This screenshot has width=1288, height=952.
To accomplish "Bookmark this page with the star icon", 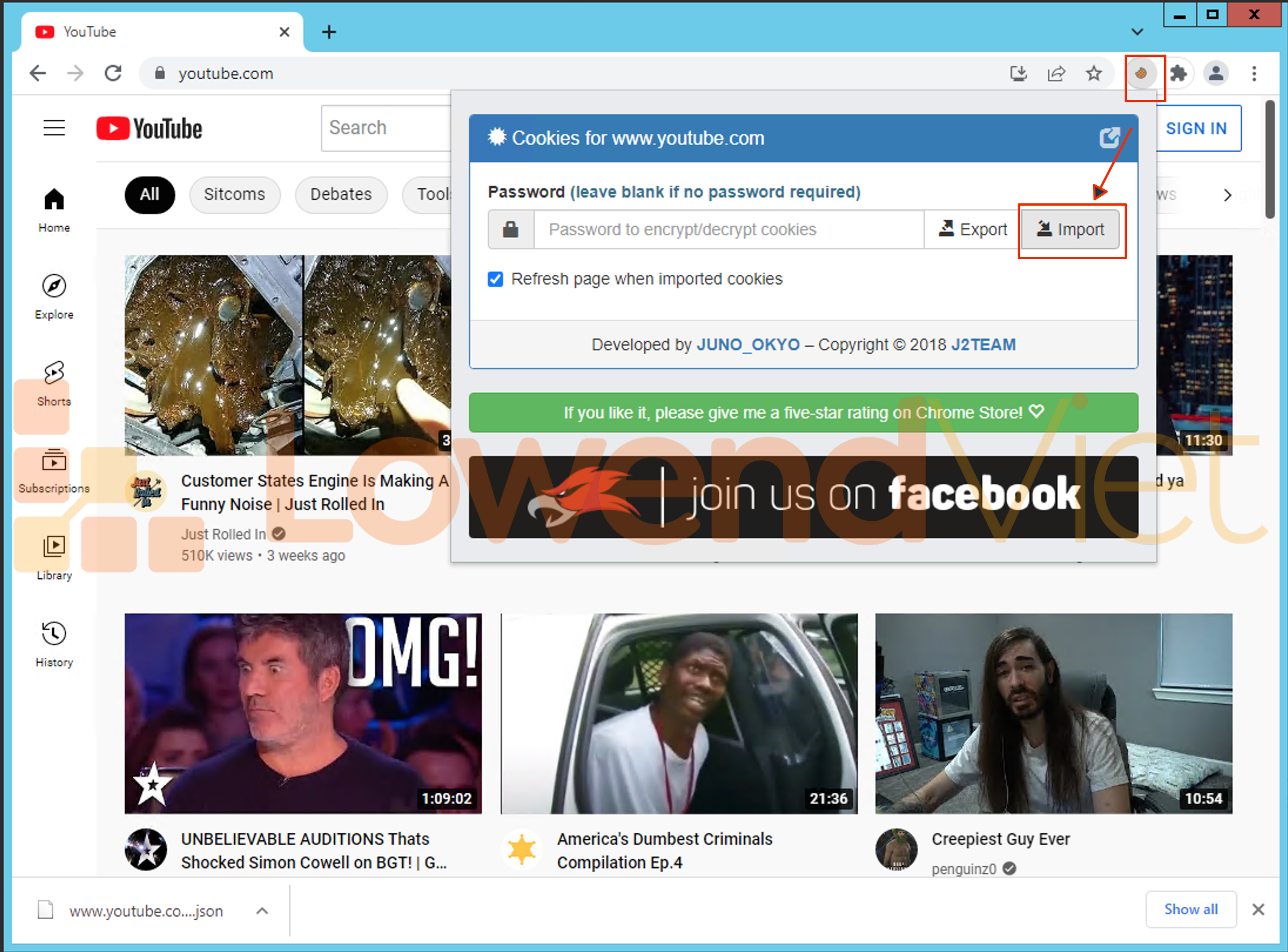I will pyautogui.click(x=1094, y=74).
